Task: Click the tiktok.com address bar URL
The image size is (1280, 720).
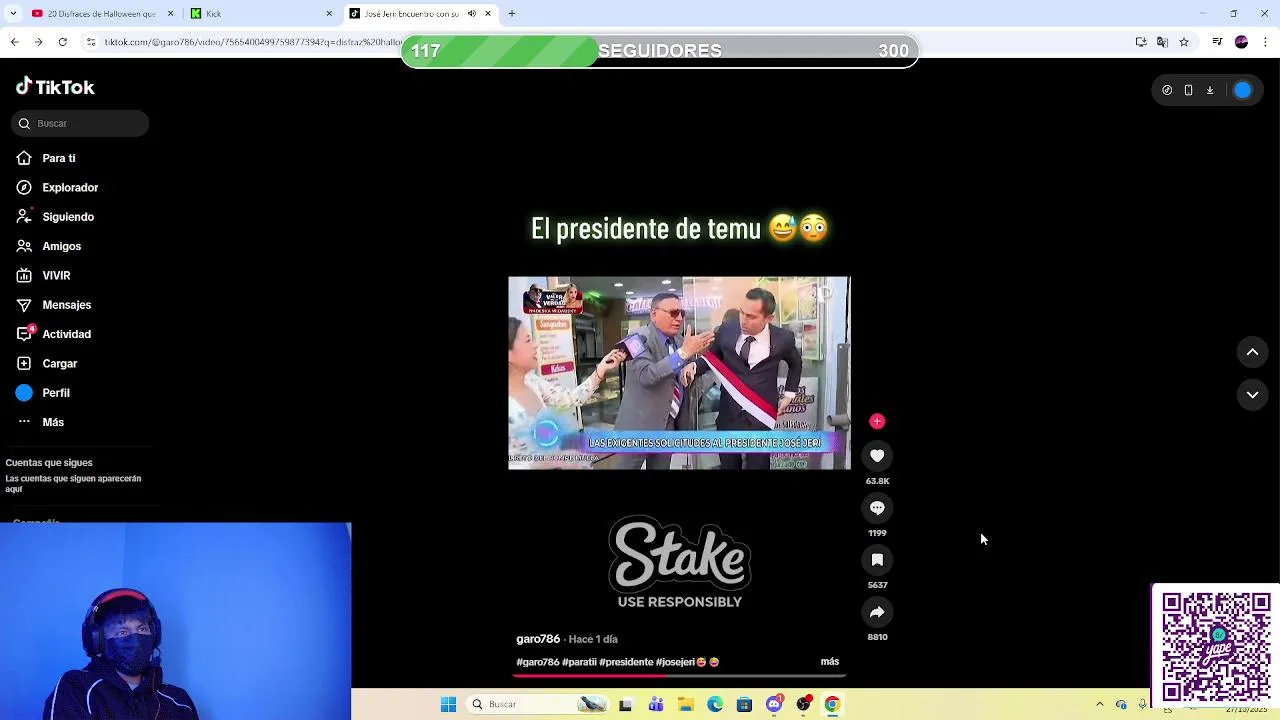Action: coord(252,42)
